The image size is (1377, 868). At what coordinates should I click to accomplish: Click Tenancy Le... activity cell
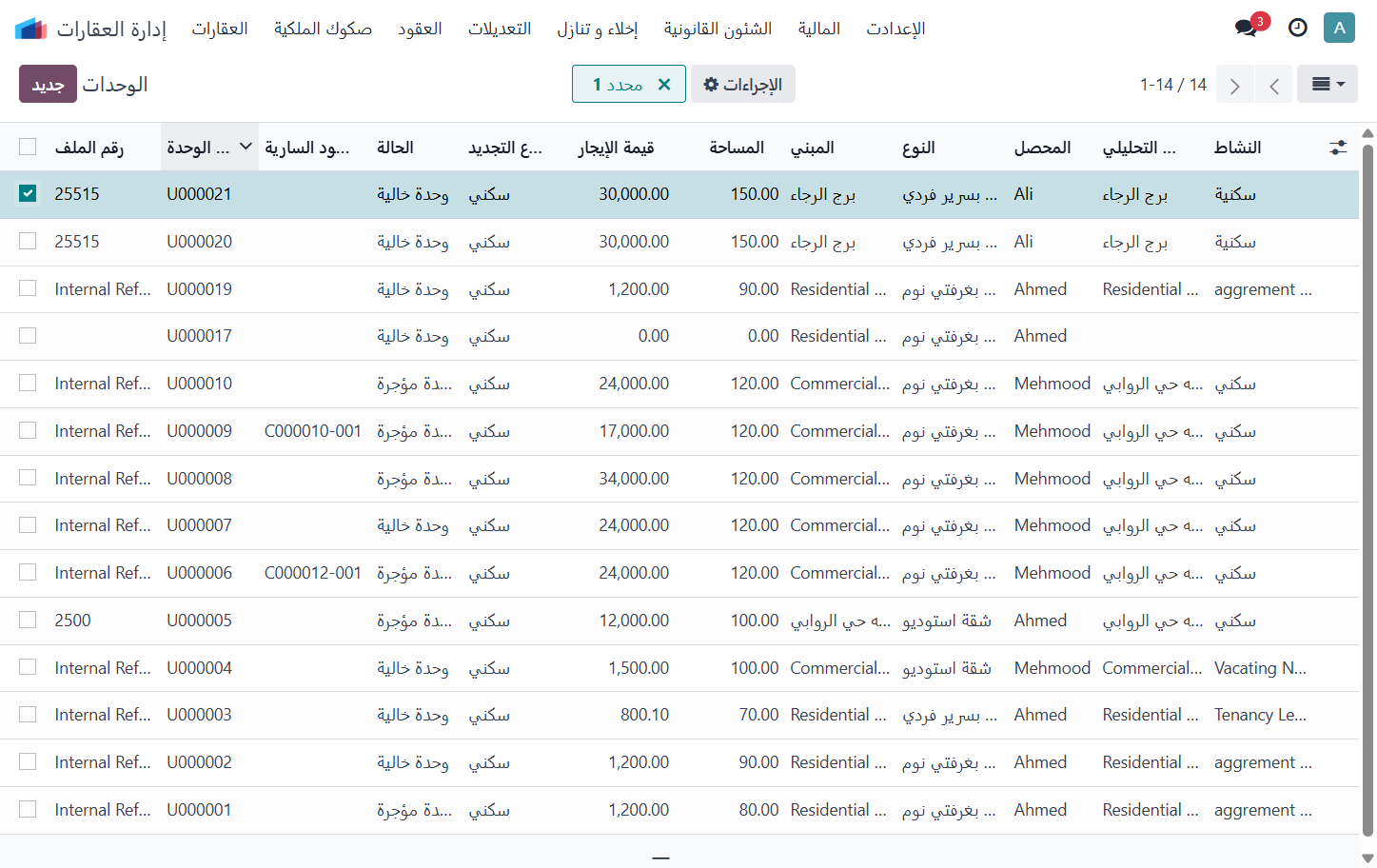[x=1260, y=715]
